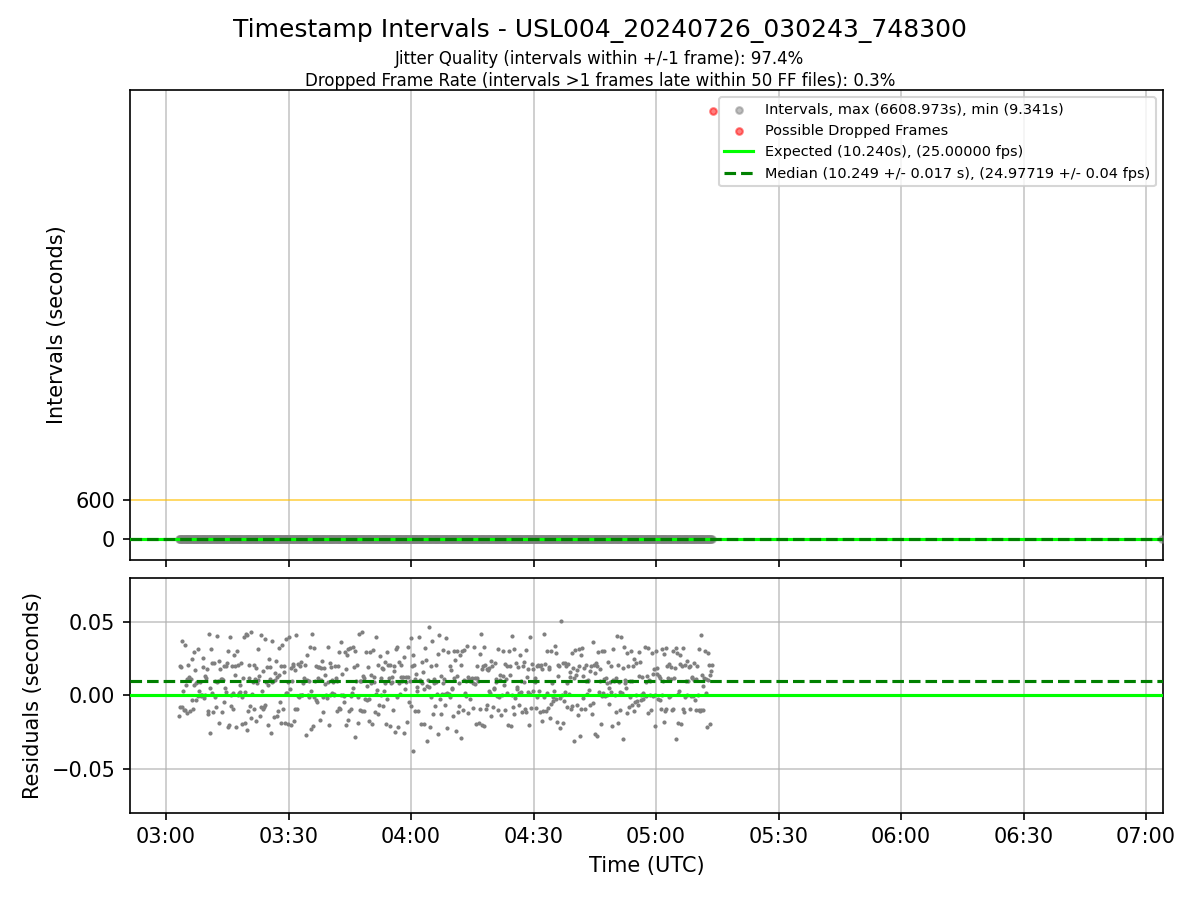Click the solid green line sample beside the 'Expected' legend entry

click(x=739, y=152)
